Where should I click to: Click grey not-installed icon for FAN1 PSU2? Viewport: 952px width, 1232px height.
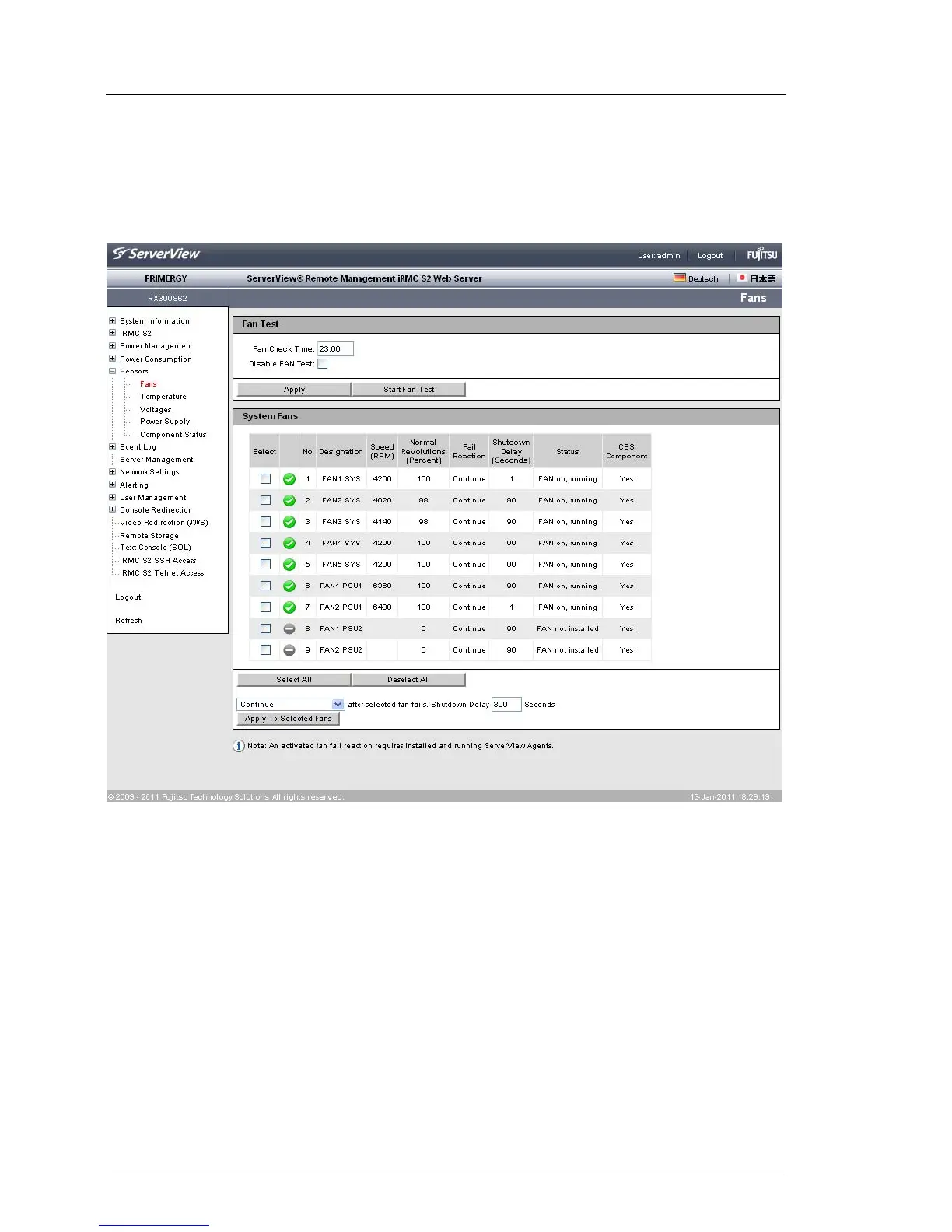(x=289, y=628)
